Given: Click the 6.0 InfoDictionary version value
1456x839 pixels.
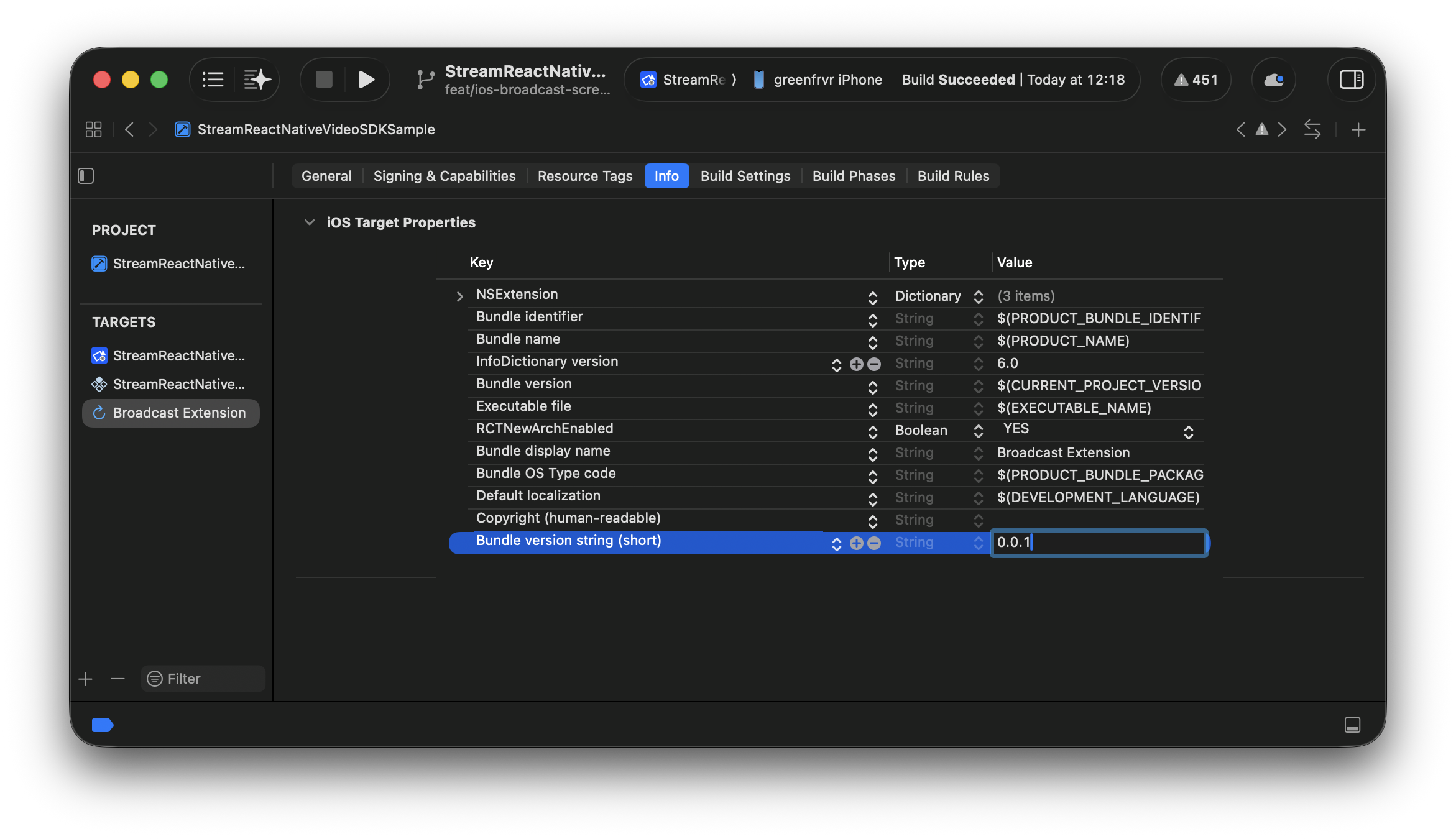Looking at the screenshot, I should click(x=1099, y=363).
